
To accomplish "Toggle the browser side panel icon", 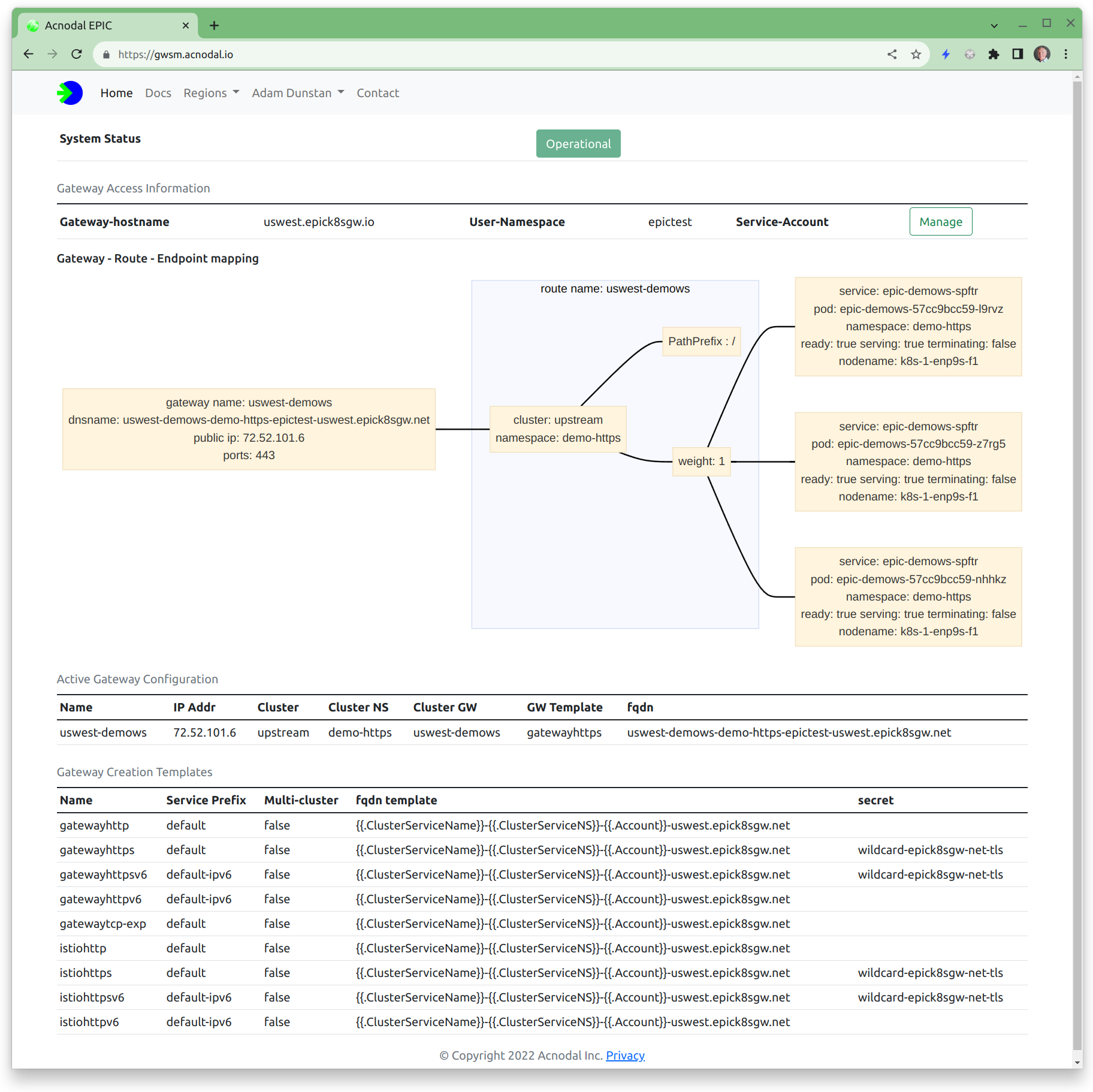I will (x=1017, y=55).
